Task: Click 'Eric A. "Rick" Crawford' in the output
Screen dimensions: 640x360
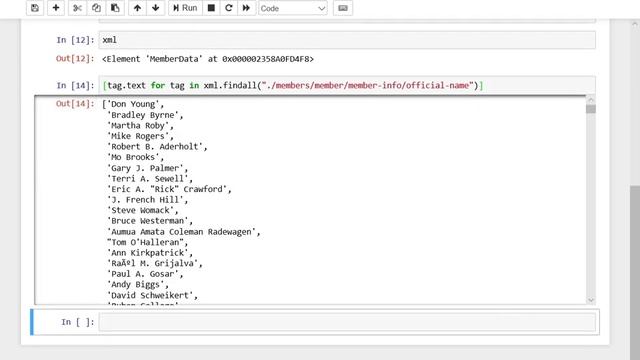Action: 167,189
